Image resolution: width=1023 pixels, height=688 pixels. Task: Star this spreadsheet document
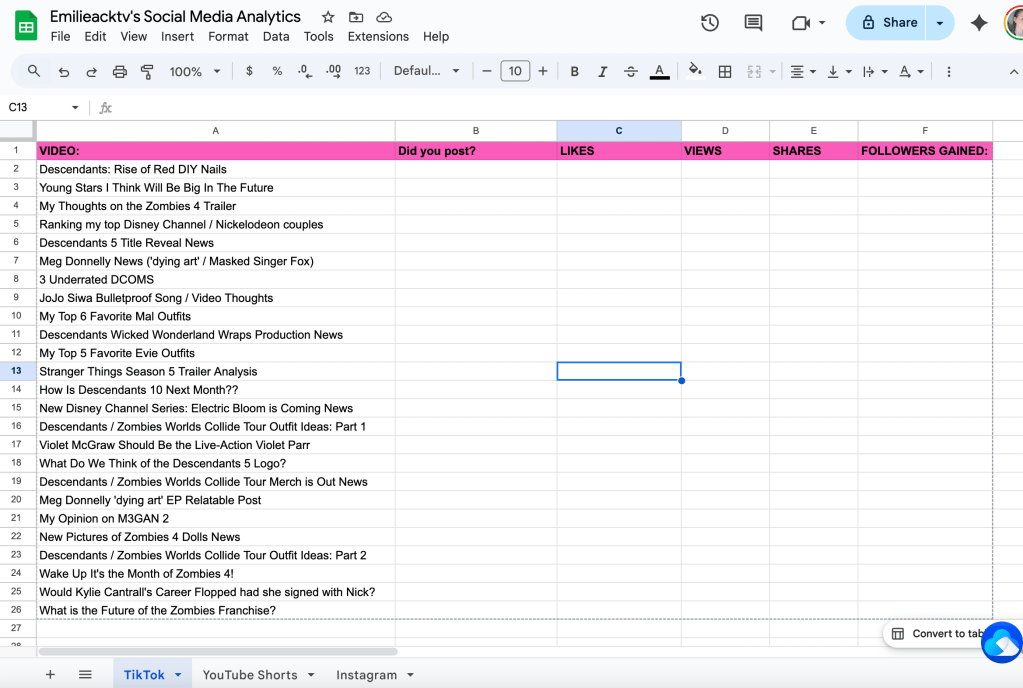328,17
